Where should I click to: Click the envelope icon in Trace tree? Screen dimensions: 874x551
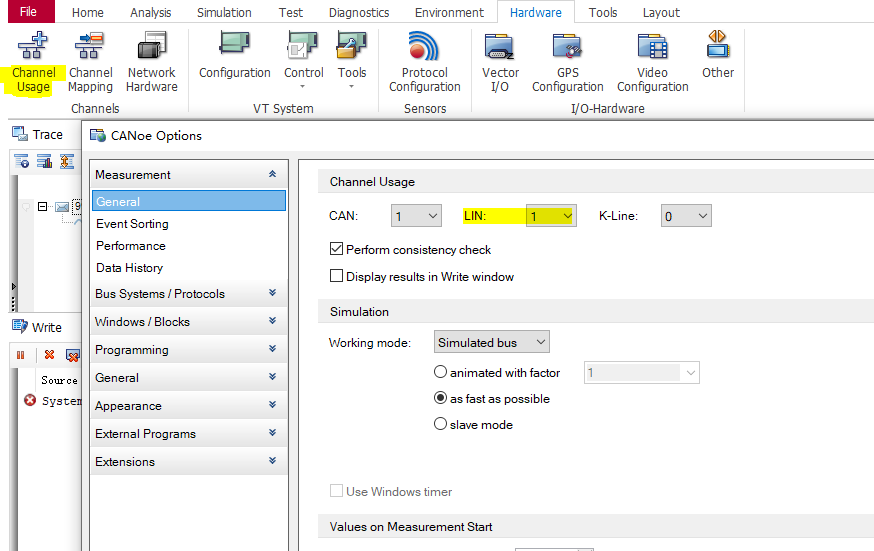62,207
